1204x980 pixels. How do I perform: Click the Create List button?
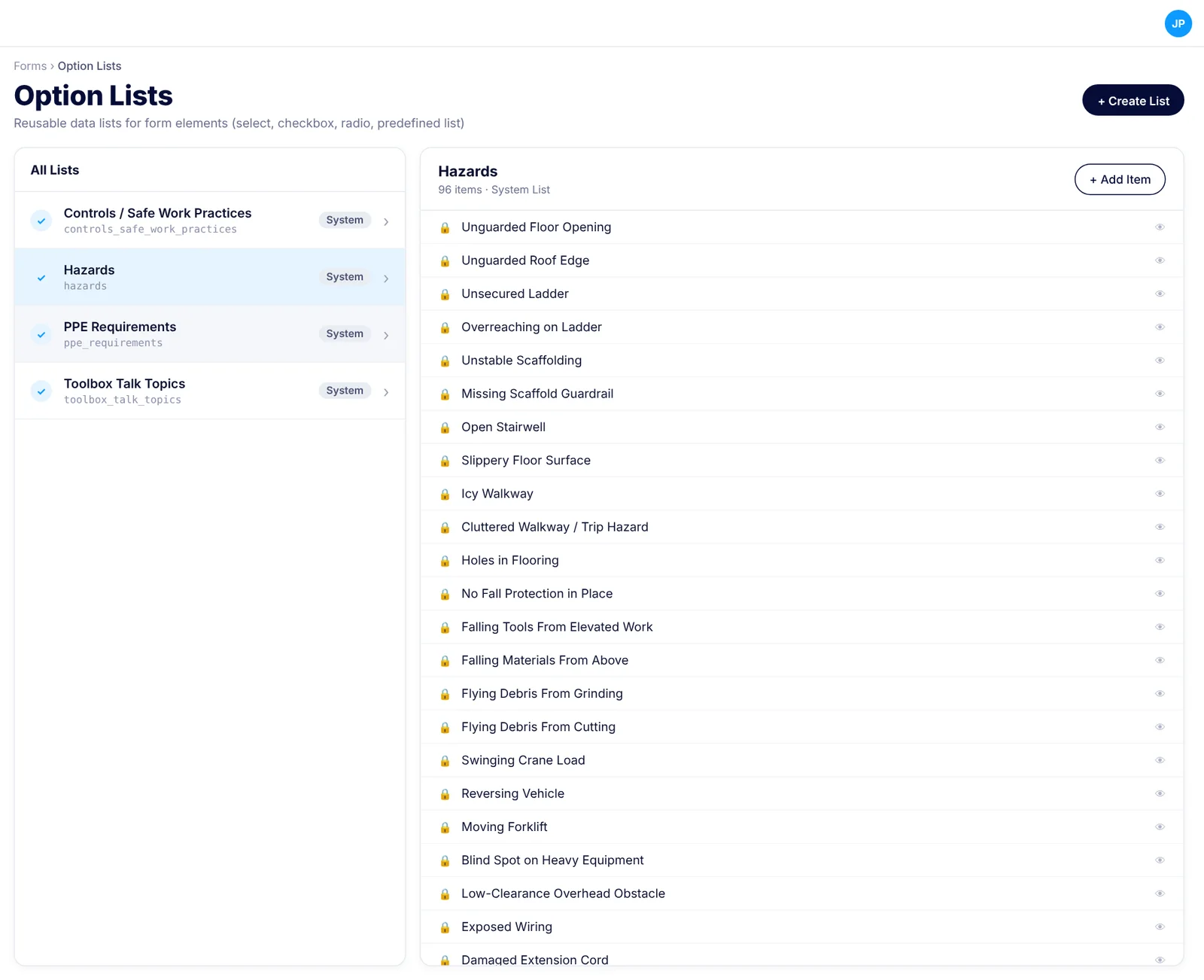pos(1133,100)
